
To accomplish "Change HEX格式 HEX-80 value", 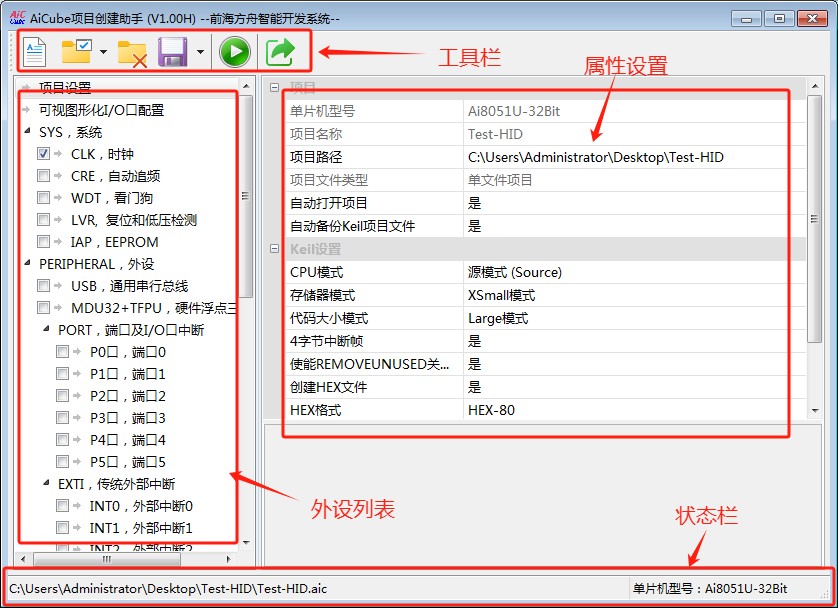I will pos(634,410).
